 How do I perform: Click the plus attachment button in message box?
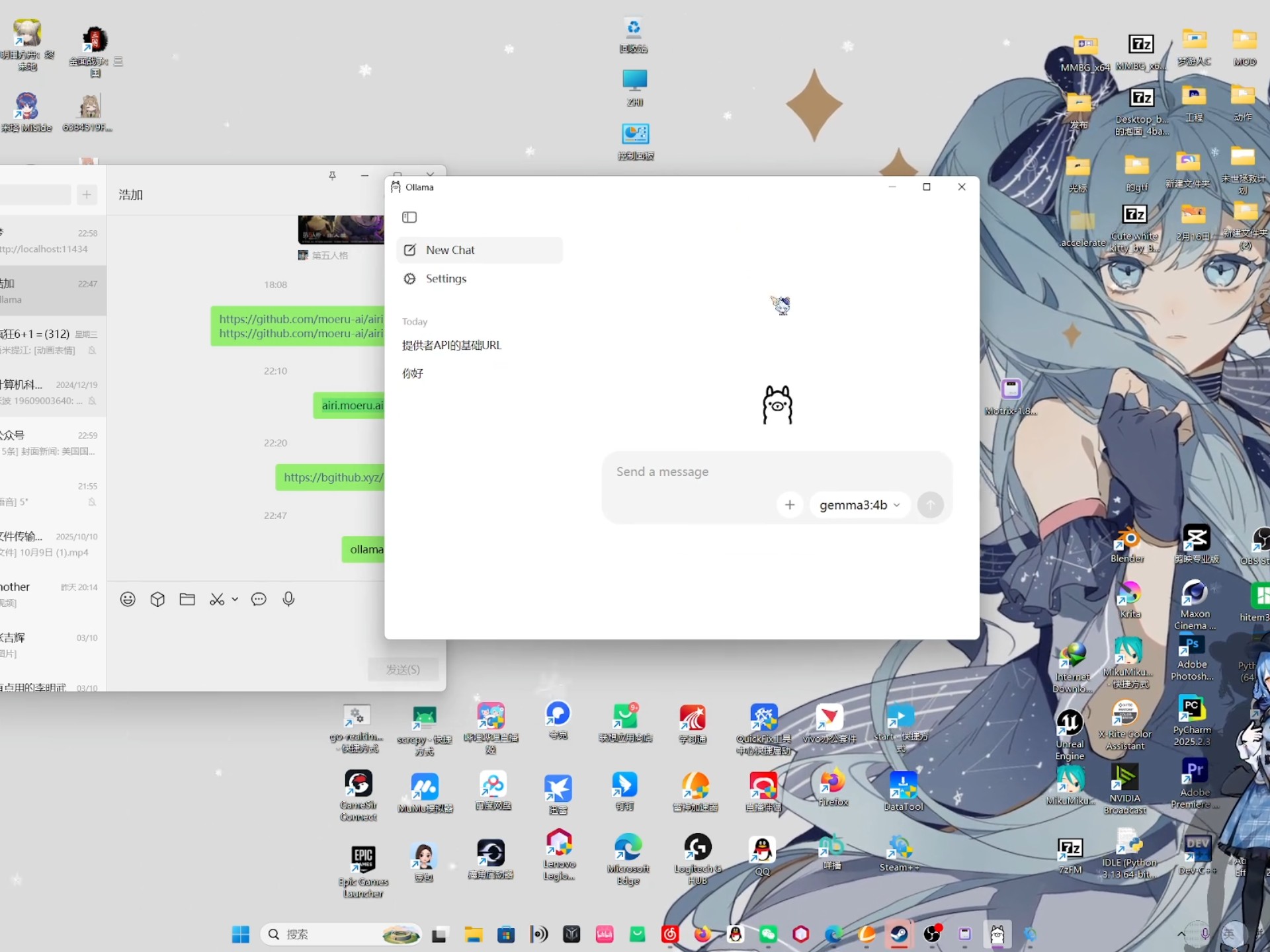pos(789,505)
